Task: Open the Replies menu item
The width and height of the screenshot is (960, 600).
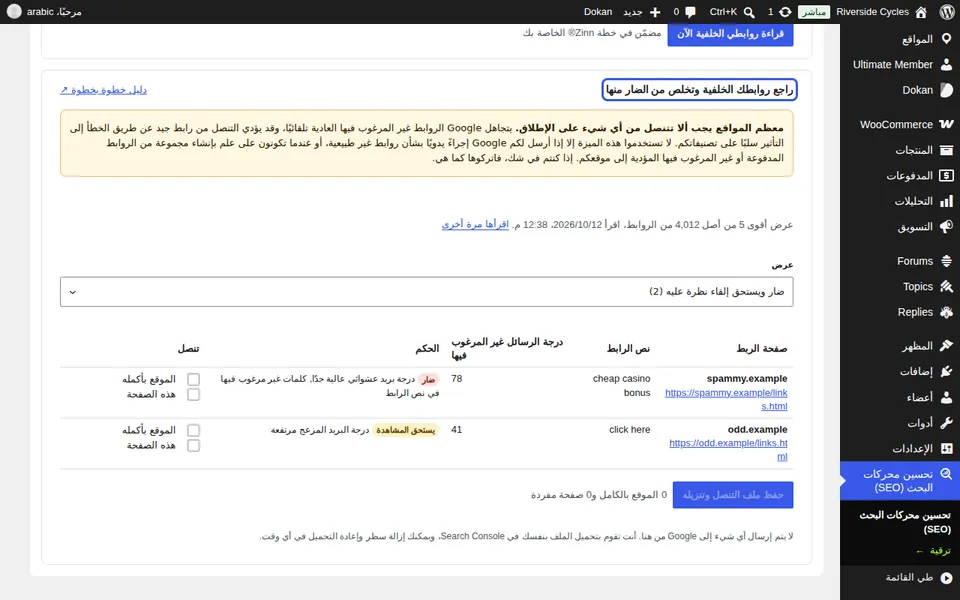Action: coord(900,312)
